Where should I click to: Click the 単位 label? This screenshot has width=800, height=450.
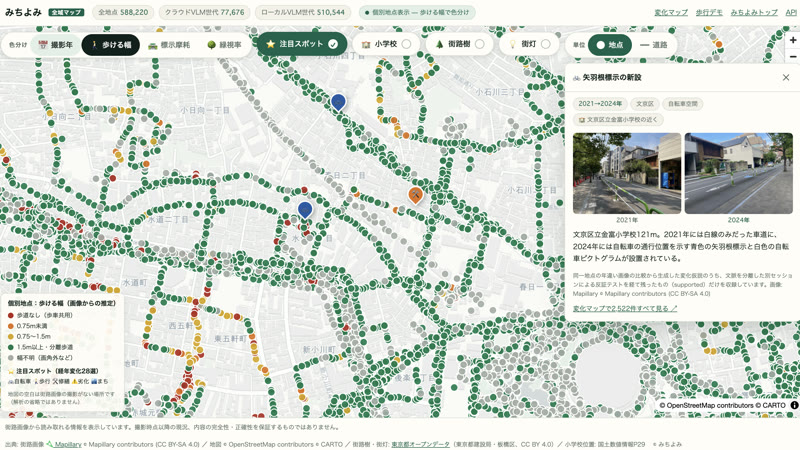(x=579, y=45)
